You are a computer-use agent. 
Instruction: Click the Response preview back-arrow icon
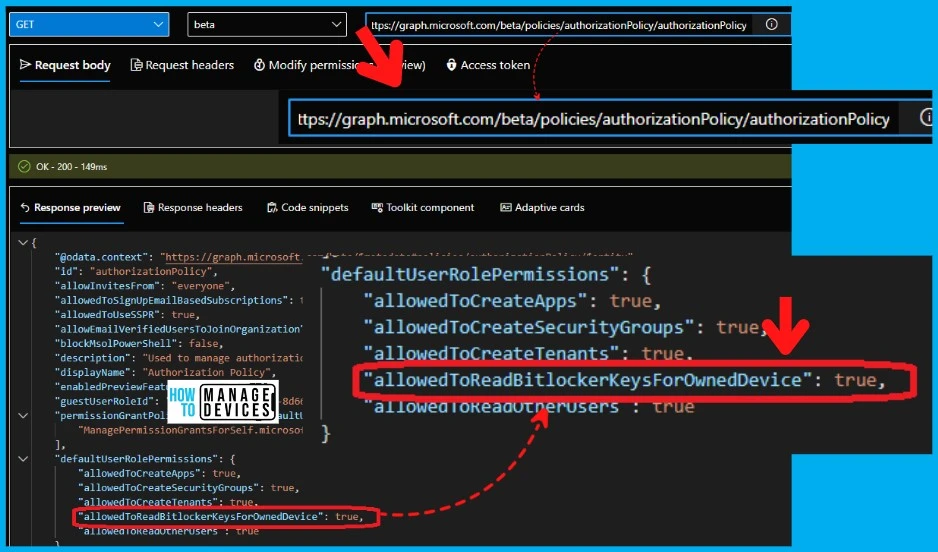[25, 208]
